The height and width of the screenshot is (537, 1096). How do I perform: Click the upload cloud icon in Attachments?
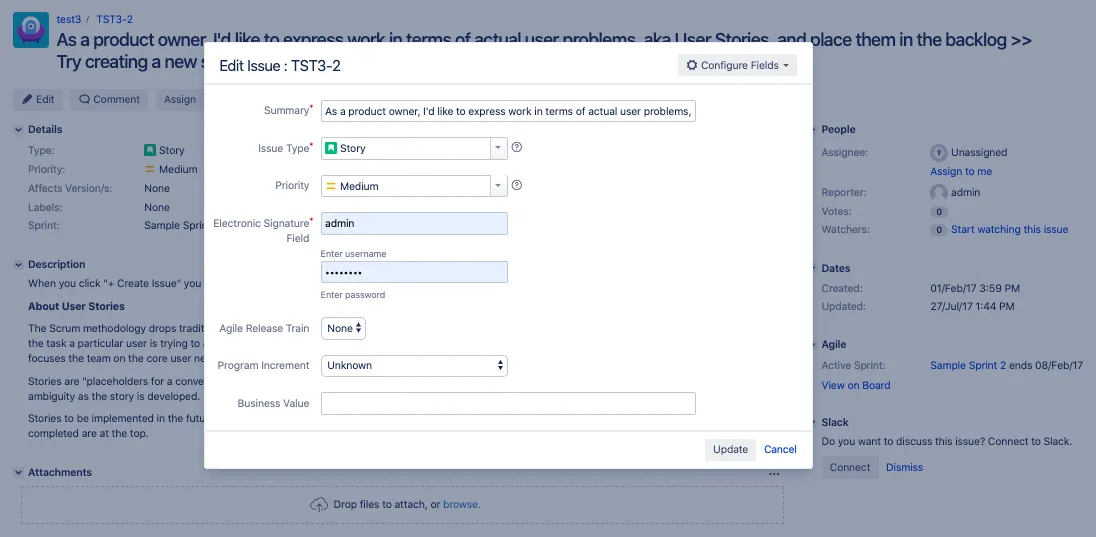point(319,504)
